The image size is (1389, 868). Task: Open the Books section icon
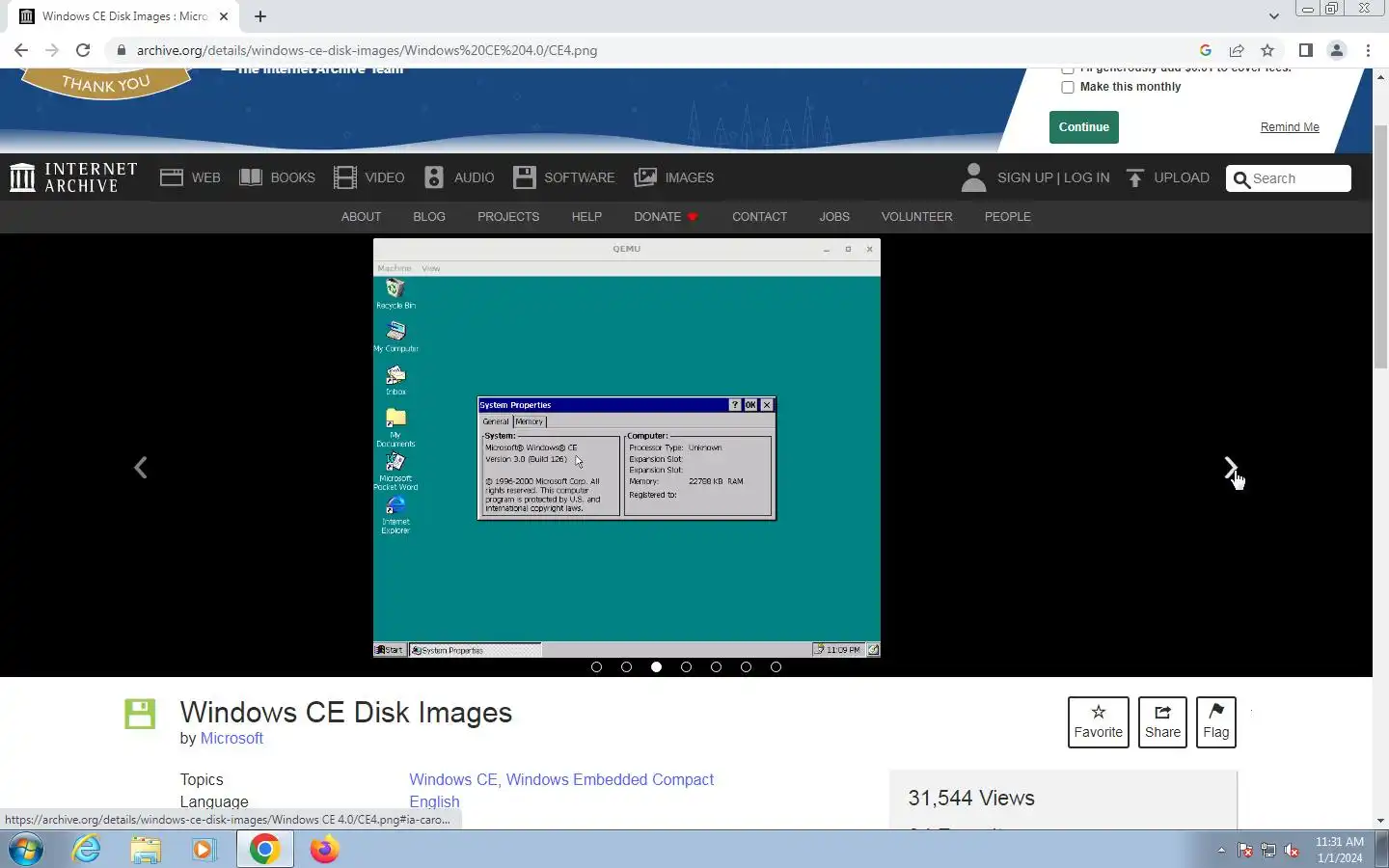[251, 177]
